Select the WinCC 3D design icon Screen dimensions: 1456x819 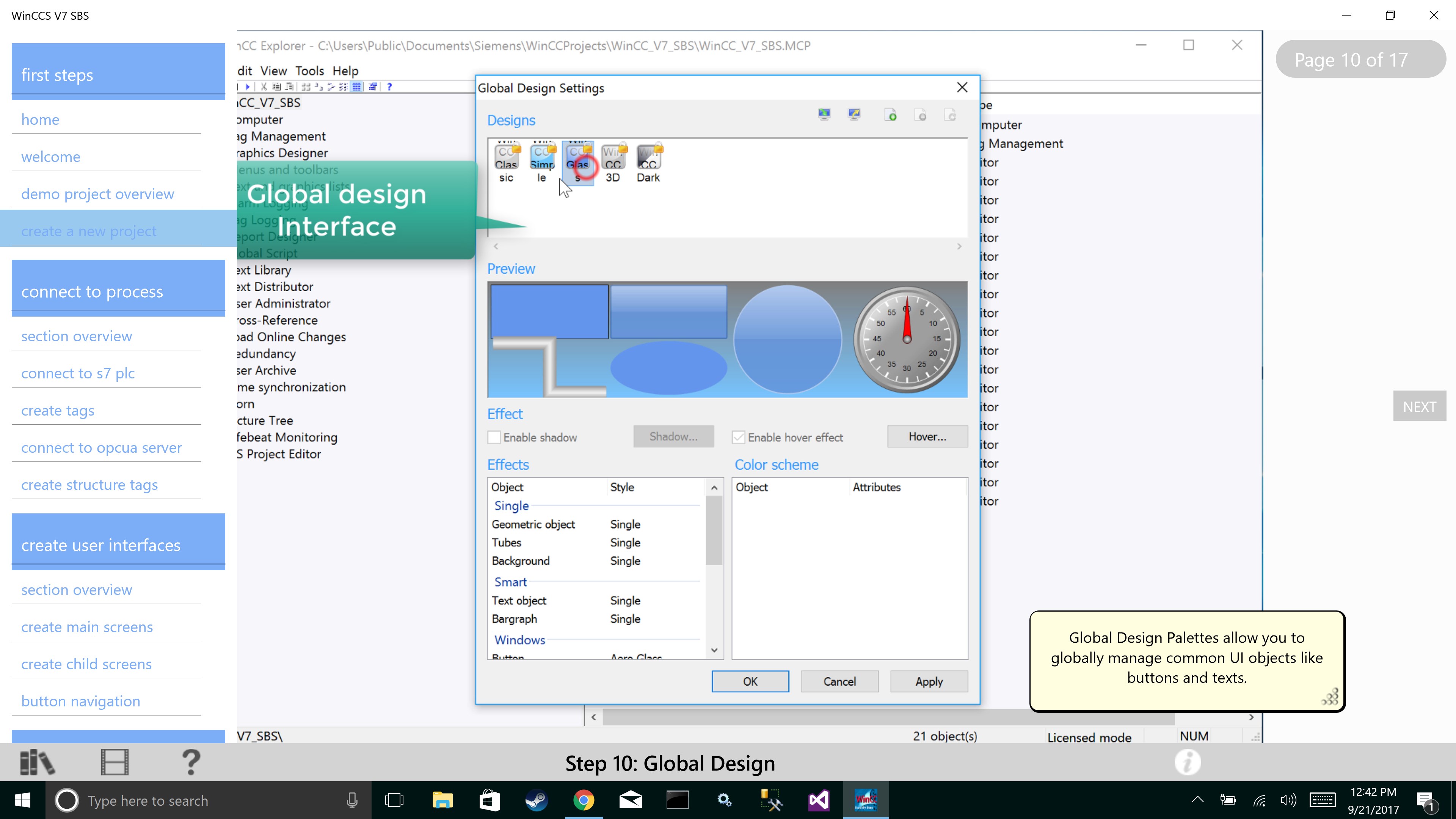(x=613, y=162)
